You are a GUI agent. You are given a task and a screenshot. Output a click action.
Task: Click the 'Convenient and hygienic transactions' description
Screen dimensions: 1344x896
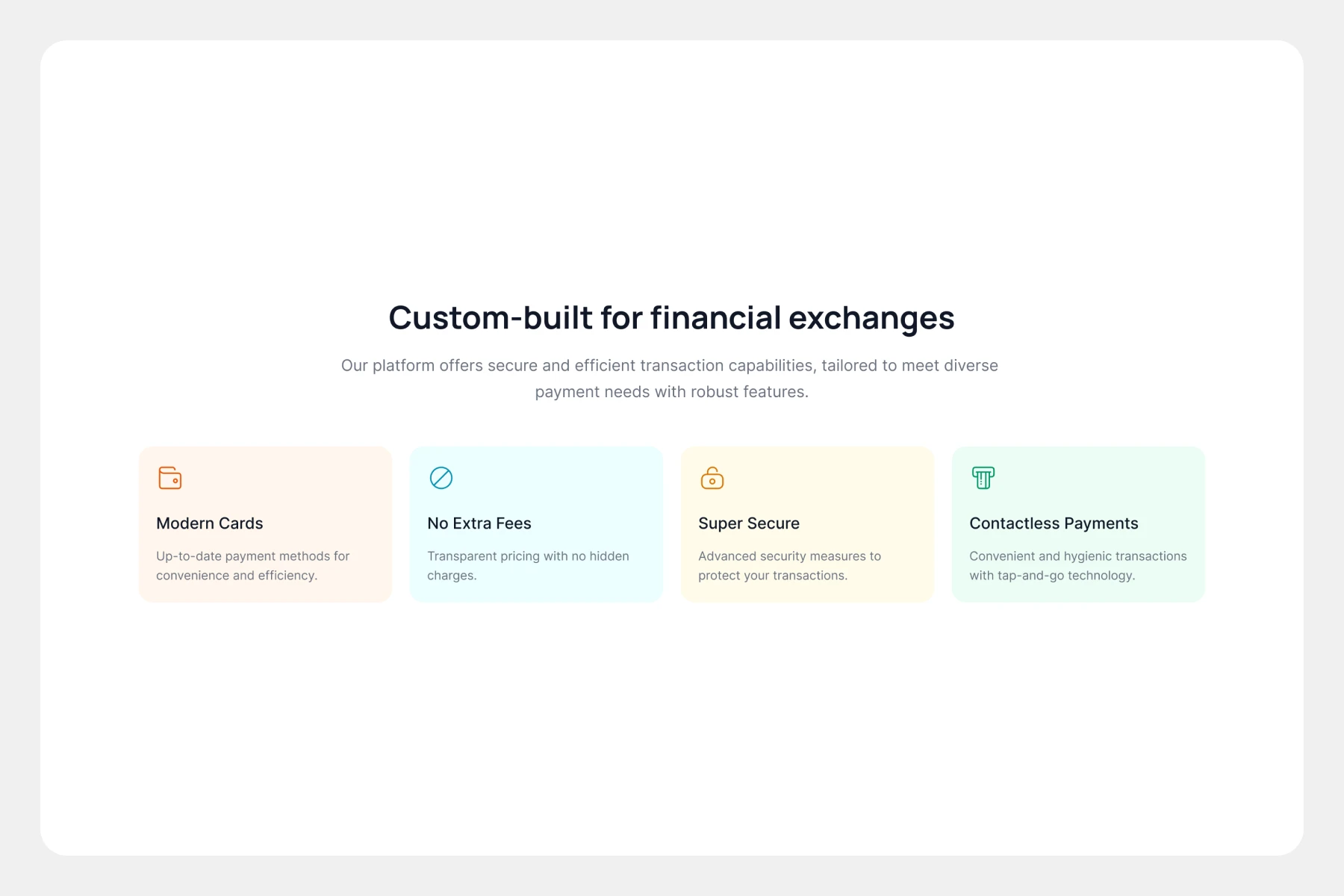click(1077, 565)
